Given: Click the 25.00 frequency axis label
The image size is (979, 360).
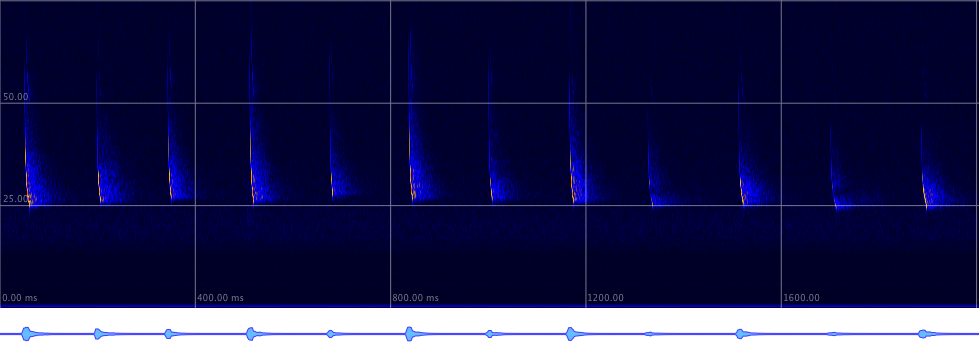Looking at the screenshot, I should click(16, 199).
